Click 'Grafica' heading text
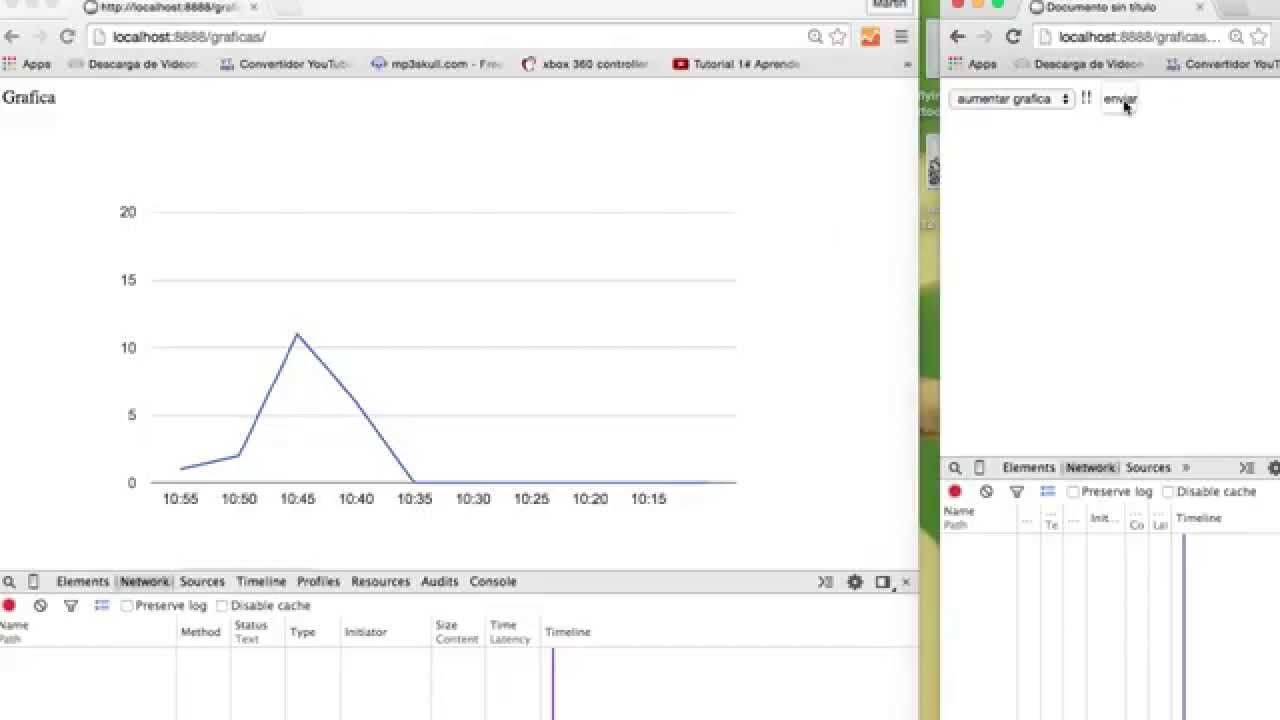This screenshot has width=1280, height=720. [29, 98]
